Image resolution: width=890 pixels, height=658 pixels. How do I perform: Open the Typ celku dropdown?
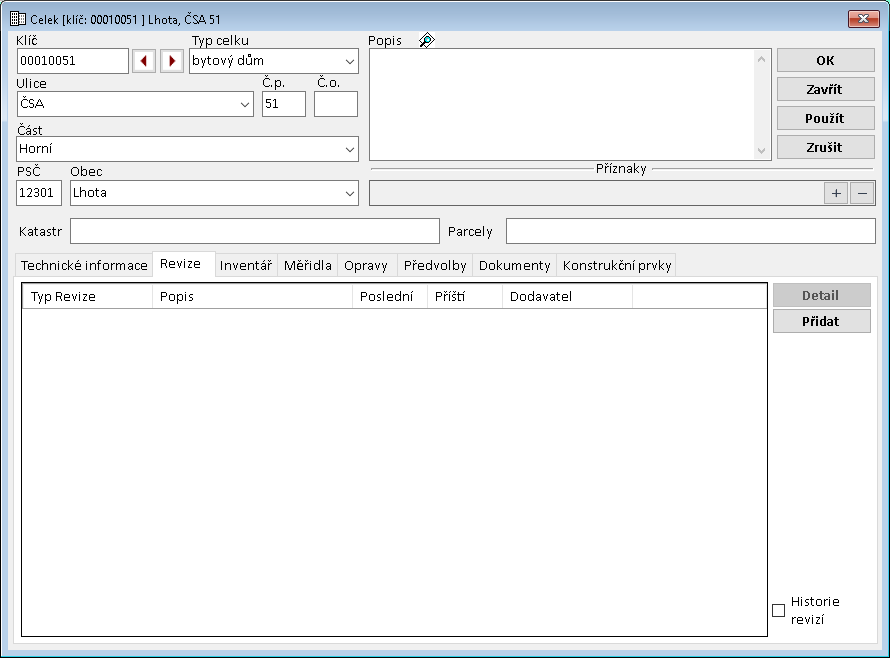349,61
